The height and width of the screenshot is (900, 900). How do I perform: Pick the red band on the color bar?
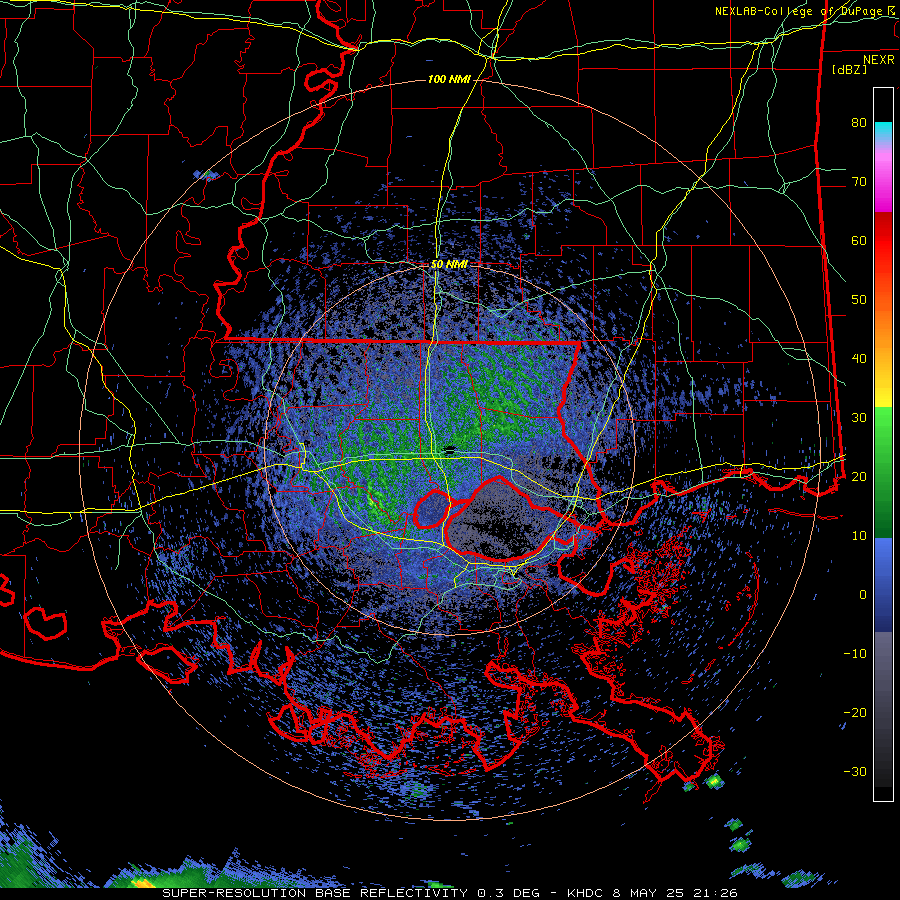tap(883, 241)
